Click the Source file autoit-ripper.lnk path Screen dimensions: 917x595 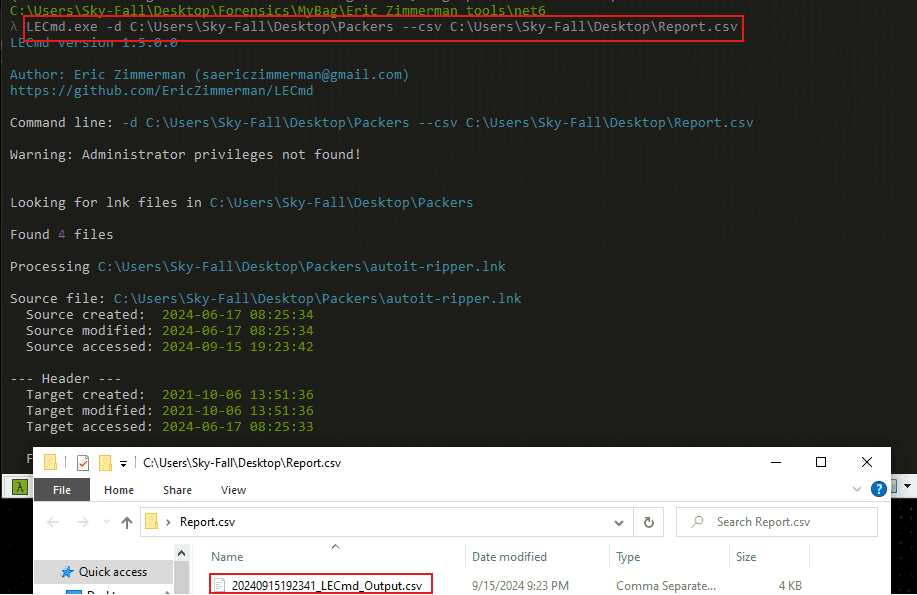(x=318, y=298)
